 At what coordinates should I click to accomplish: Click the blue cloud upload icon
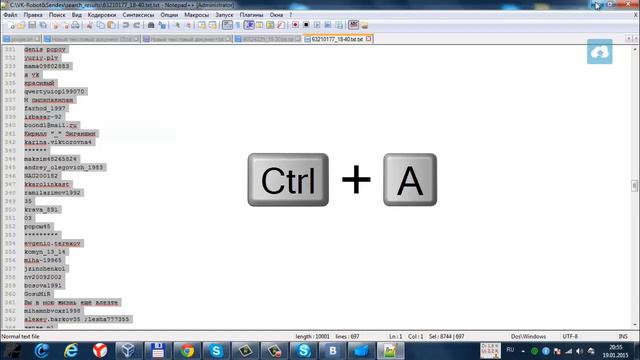[x=600, y=51]
